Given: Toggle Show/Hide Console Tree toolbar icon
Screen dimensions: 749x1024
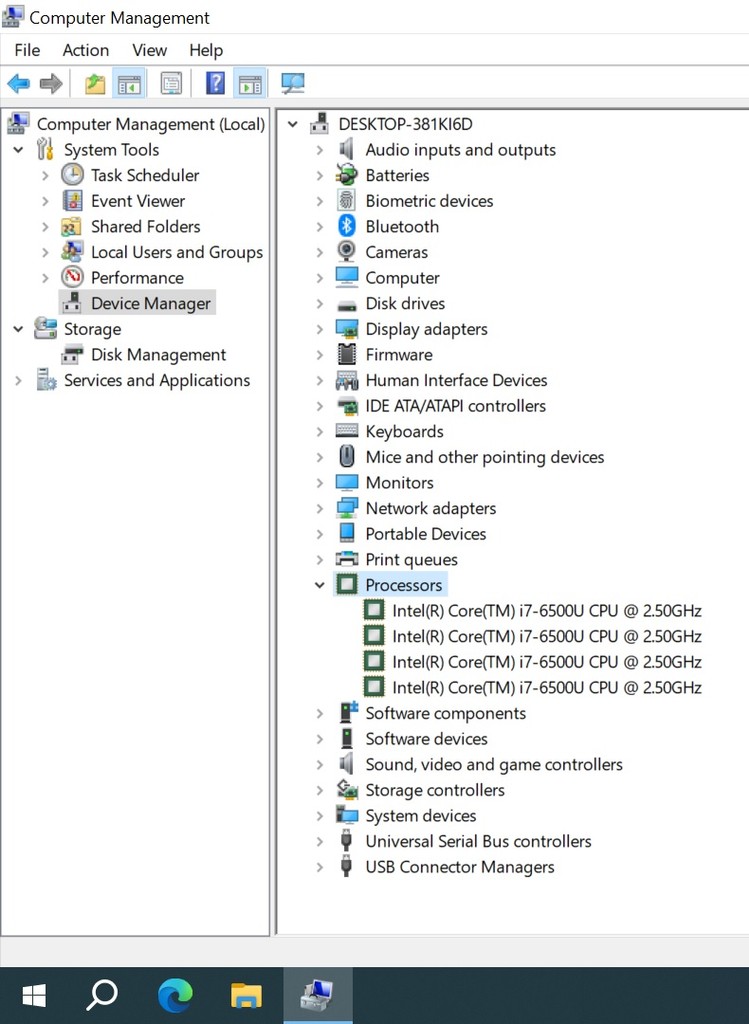Looking at the screenshot, I should 129,83.
